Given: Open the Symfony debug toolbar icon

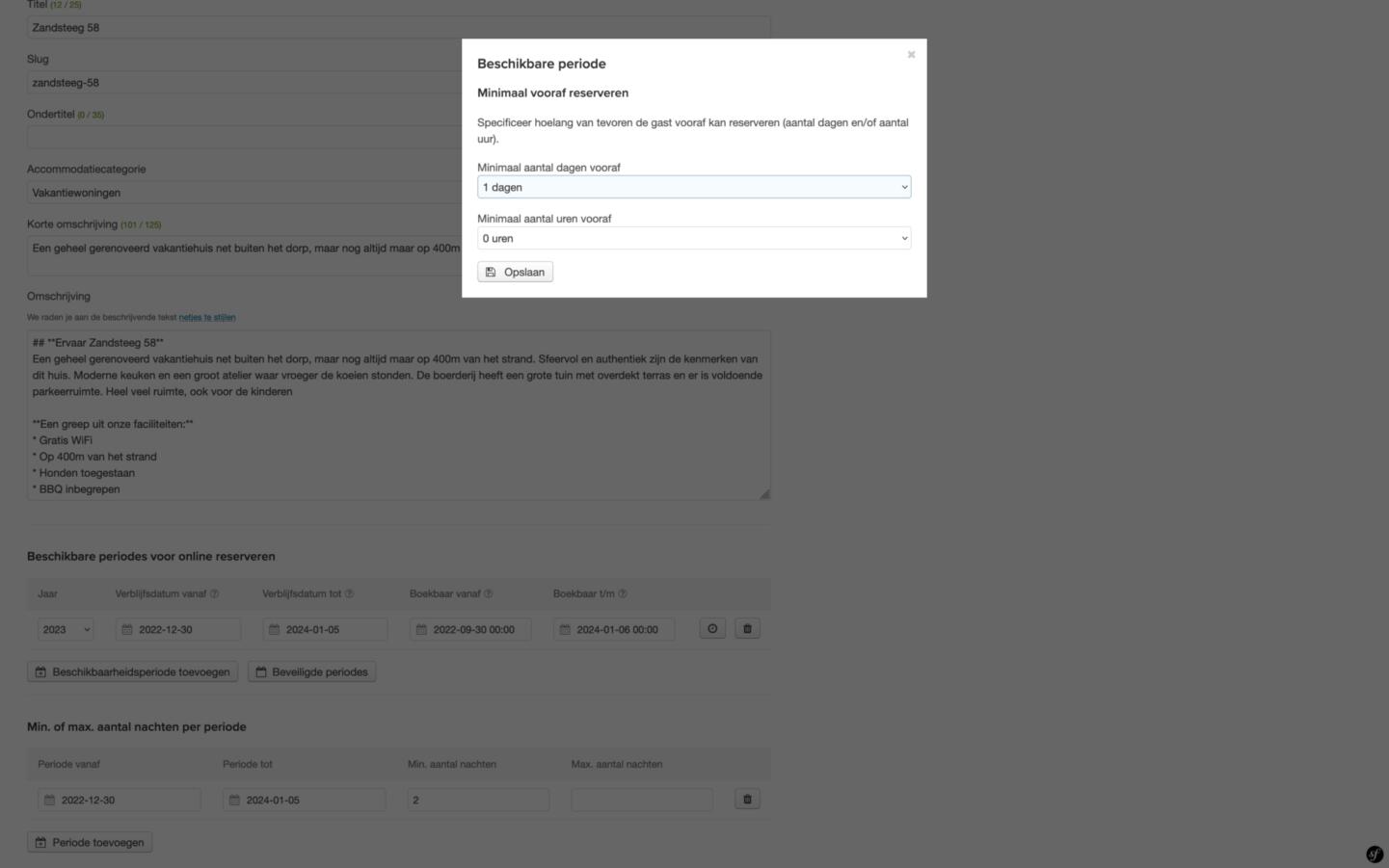Looking at the screenshot, I should tap(1375, 855).
